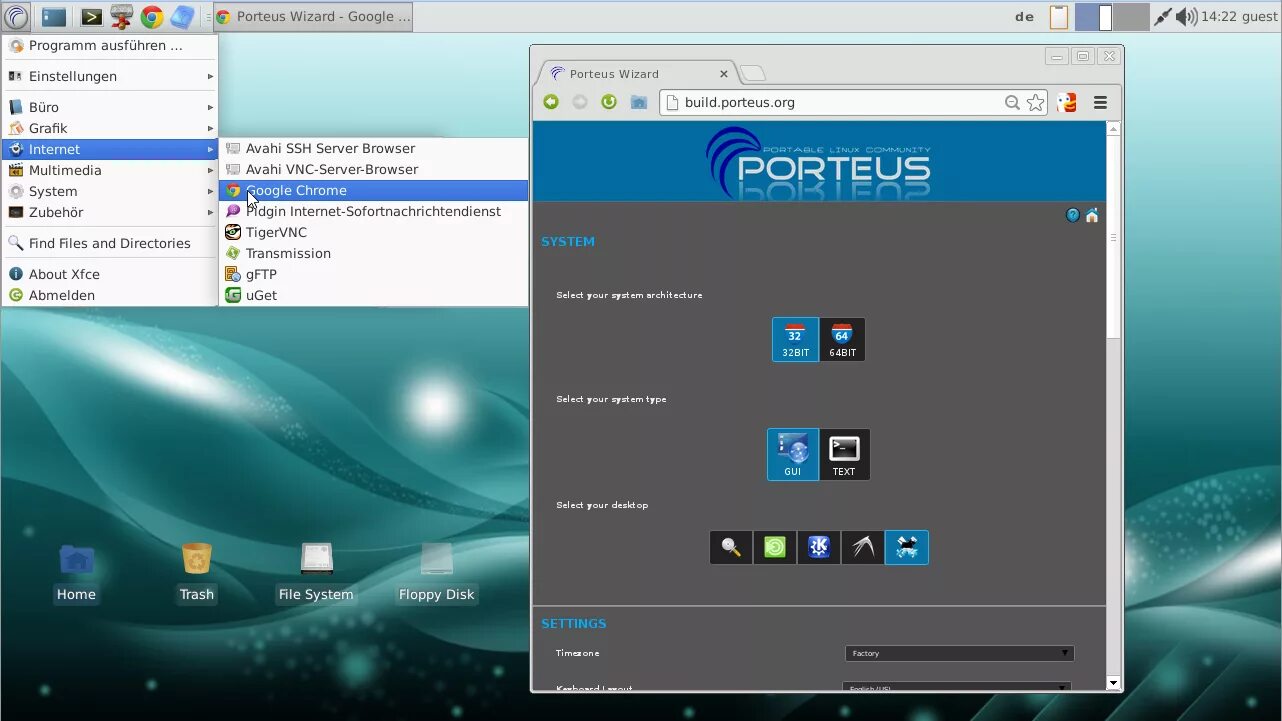Choose the GUI system type
Image resolution: width=1282 pixels, height=721 pixels.
point(793,455)
